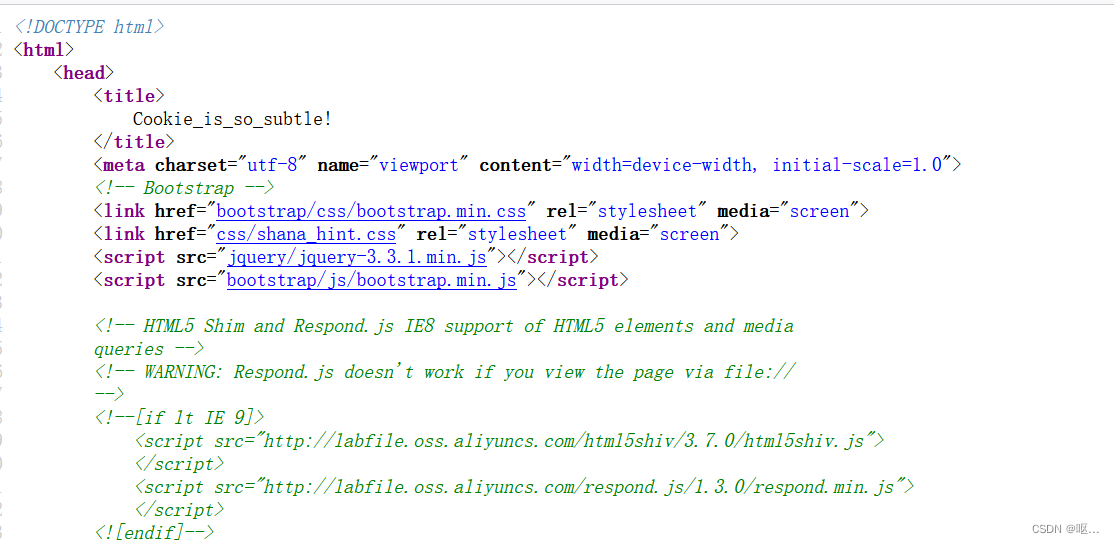Open the bootstrap/js/bootstrap.min.js script link
Image resolution: width=1114 pixels, height=543 pixels.
372,280
